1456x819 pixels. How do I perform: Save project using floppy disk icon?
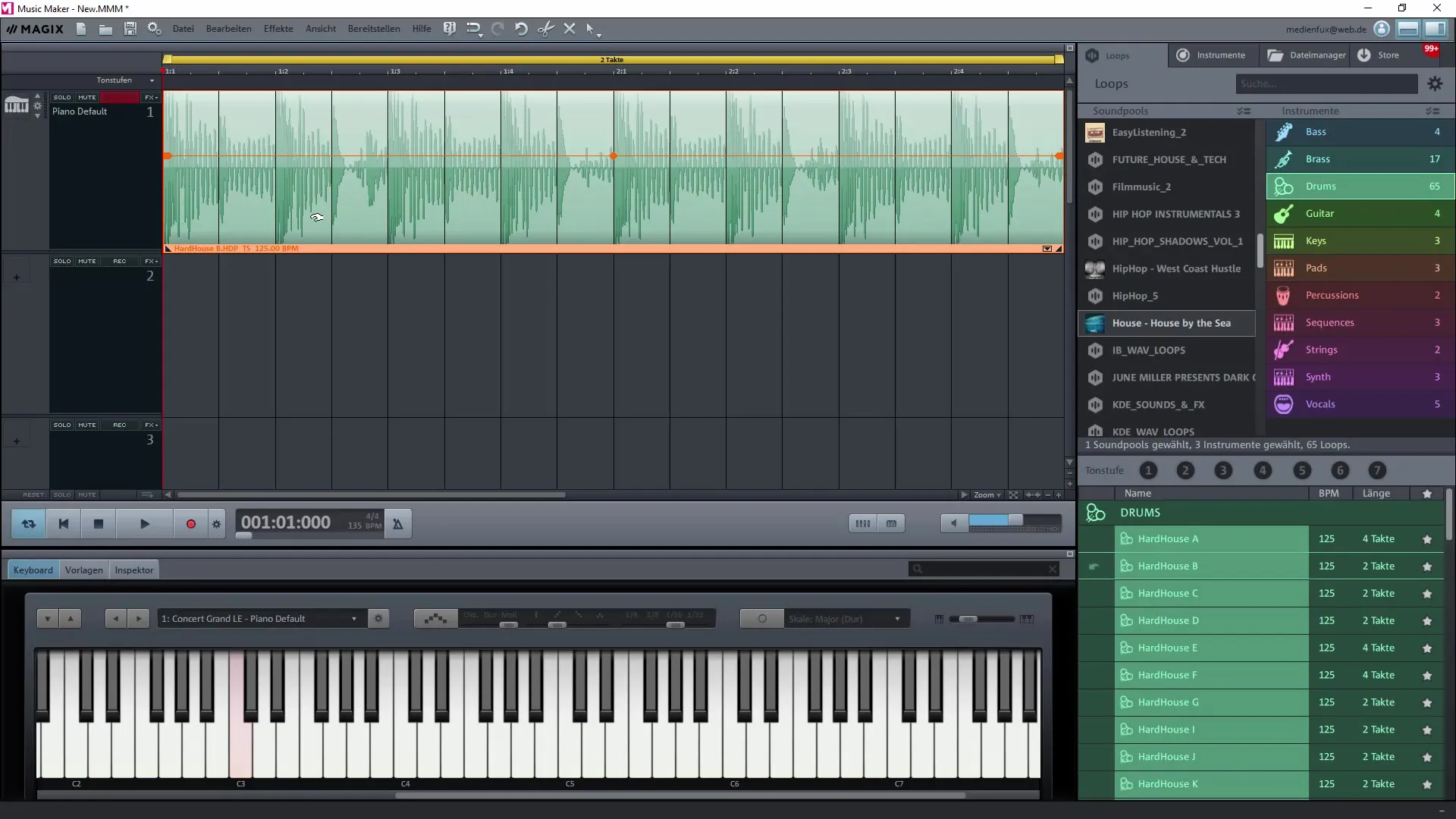(130, 29)
